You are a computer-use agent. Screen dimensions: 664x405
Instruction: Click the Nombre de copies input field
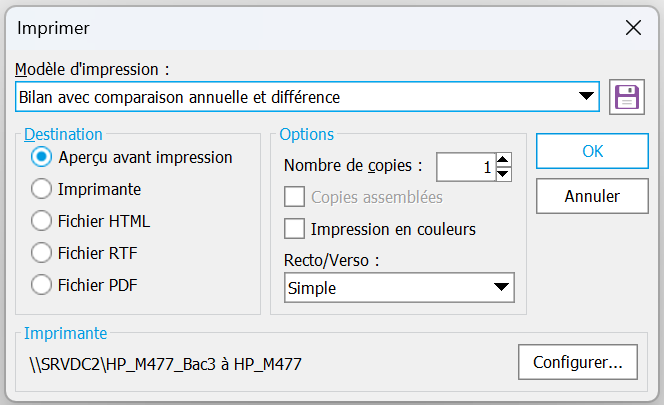(x=466, y=167)
